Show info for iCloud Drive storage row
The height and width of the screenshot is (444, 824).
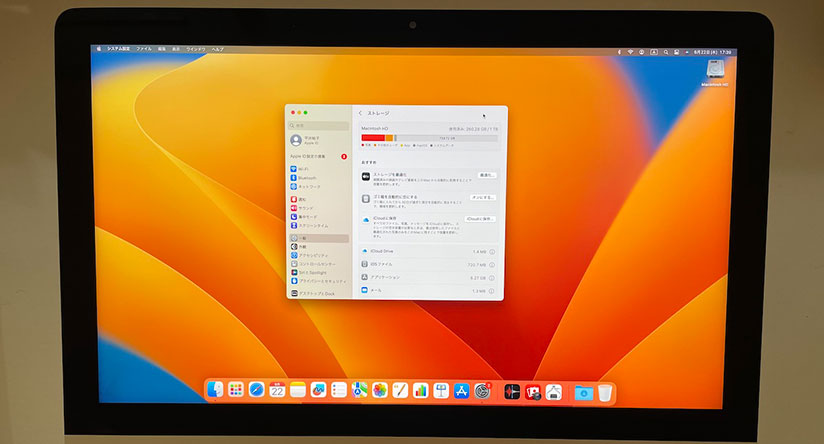(x=492, y=252)
